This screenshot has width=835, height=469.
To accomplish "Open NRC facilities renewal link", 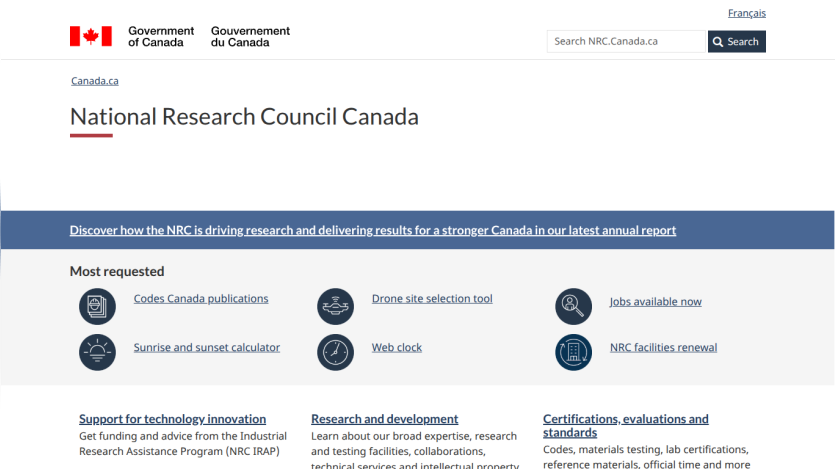I will [x=664, y=347].
